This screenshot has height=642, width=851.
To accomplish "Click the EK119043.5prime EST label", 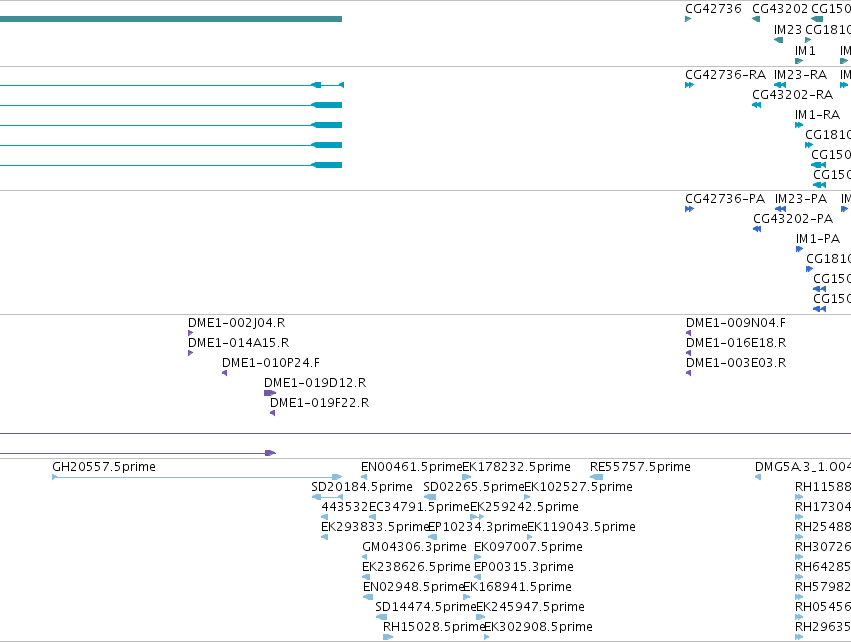I will point(581,527).
